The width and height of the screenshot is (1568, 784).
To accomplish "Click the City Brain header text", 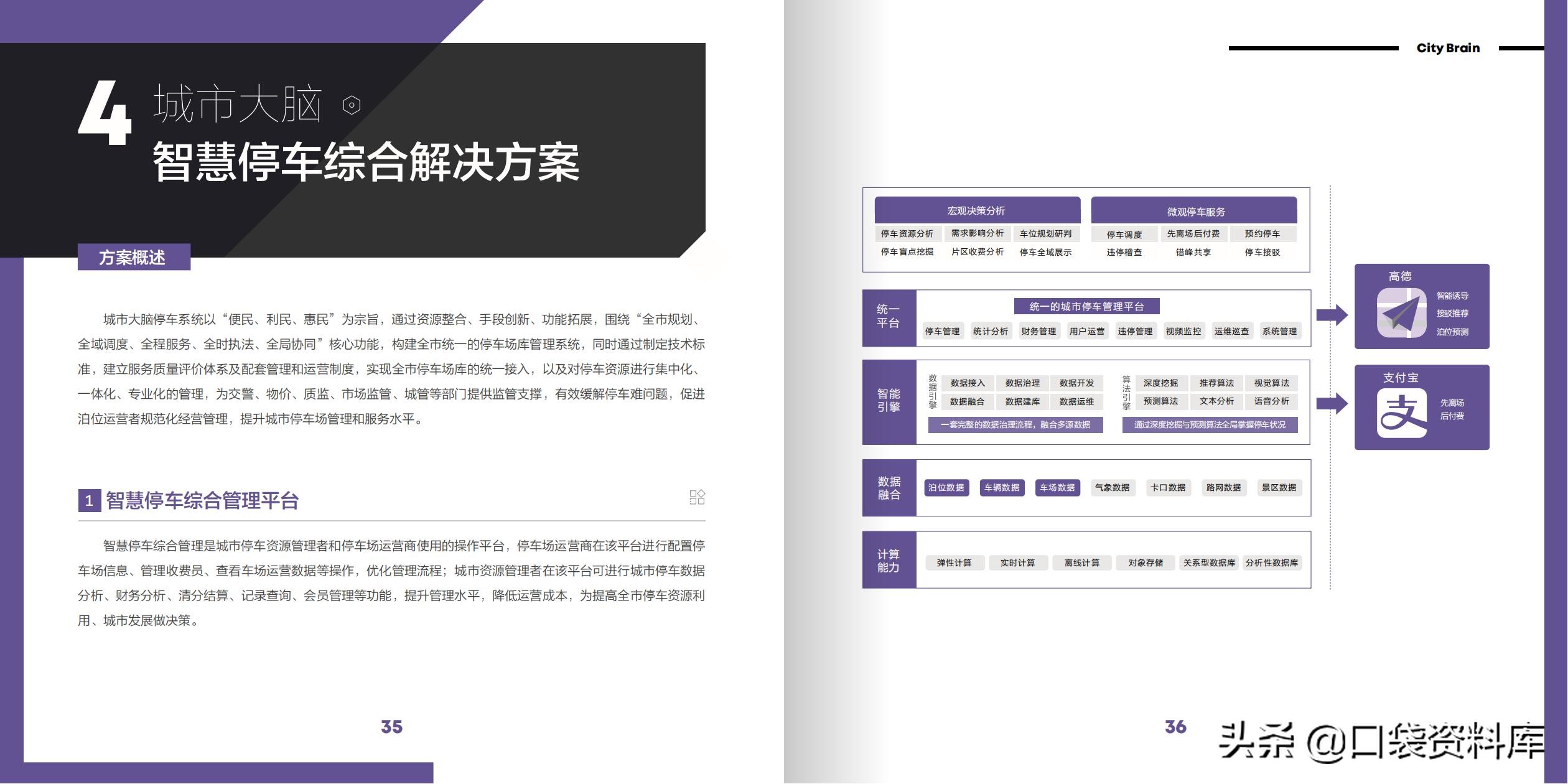I will coord(1448,49).
